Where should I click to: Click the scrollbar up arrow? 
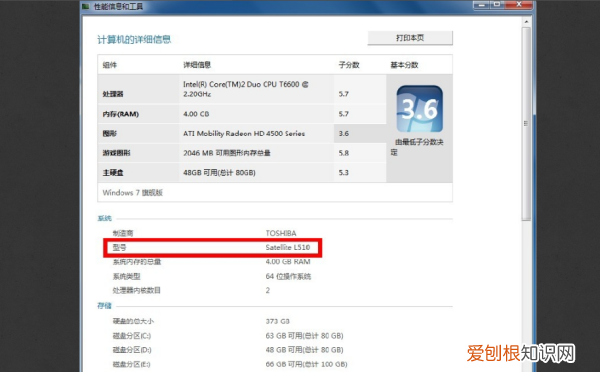pos(527,22)
